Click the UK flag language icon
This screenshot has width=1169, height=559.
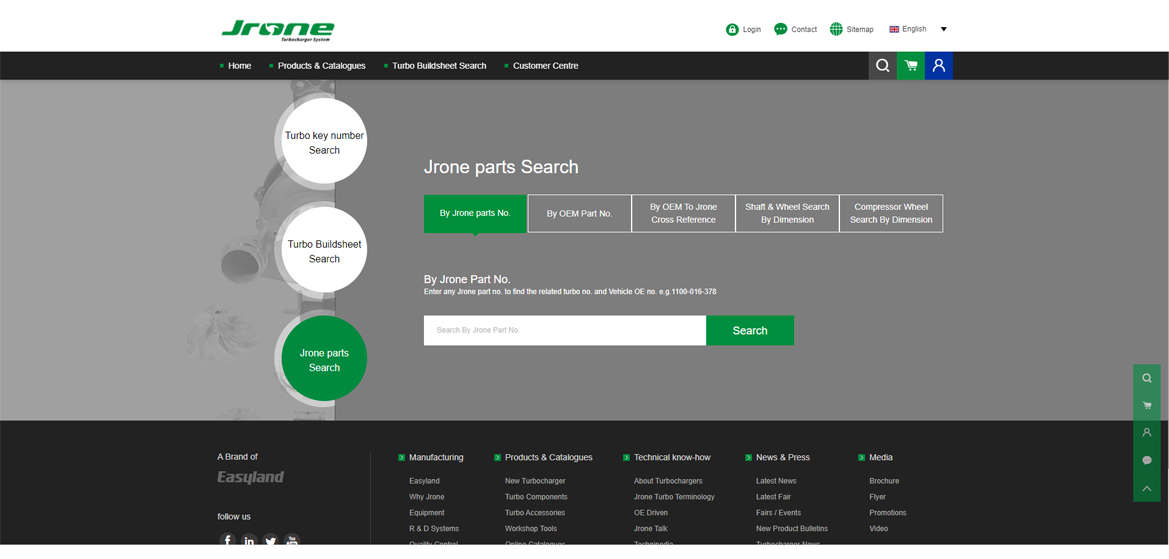(x=894, y=29)
